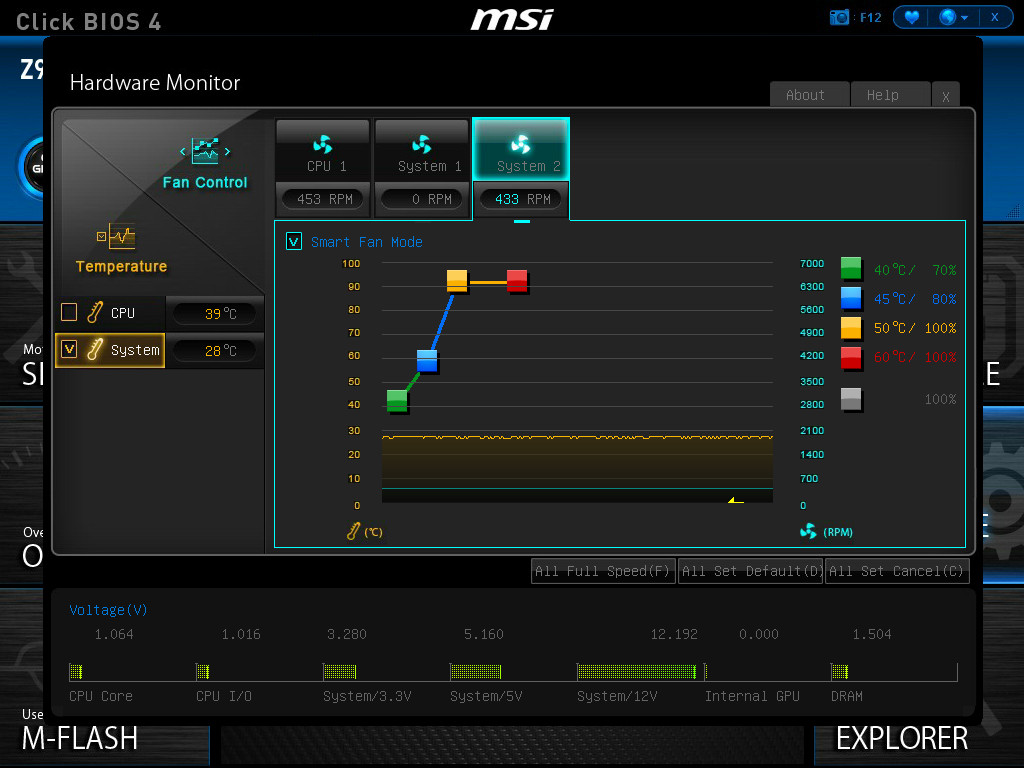Close Click BIOS 4 with top-right X

(995, 17)
